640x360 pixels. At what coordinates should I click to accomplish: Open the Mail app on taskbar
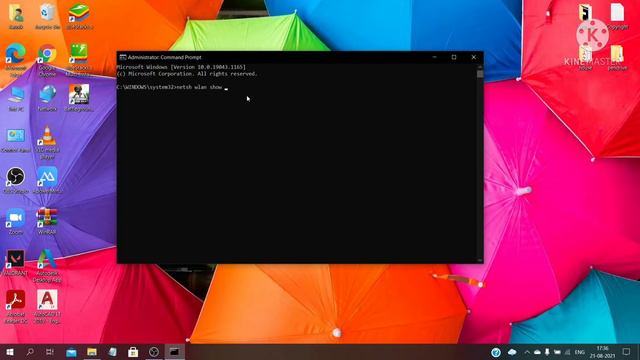coord(71,352)
